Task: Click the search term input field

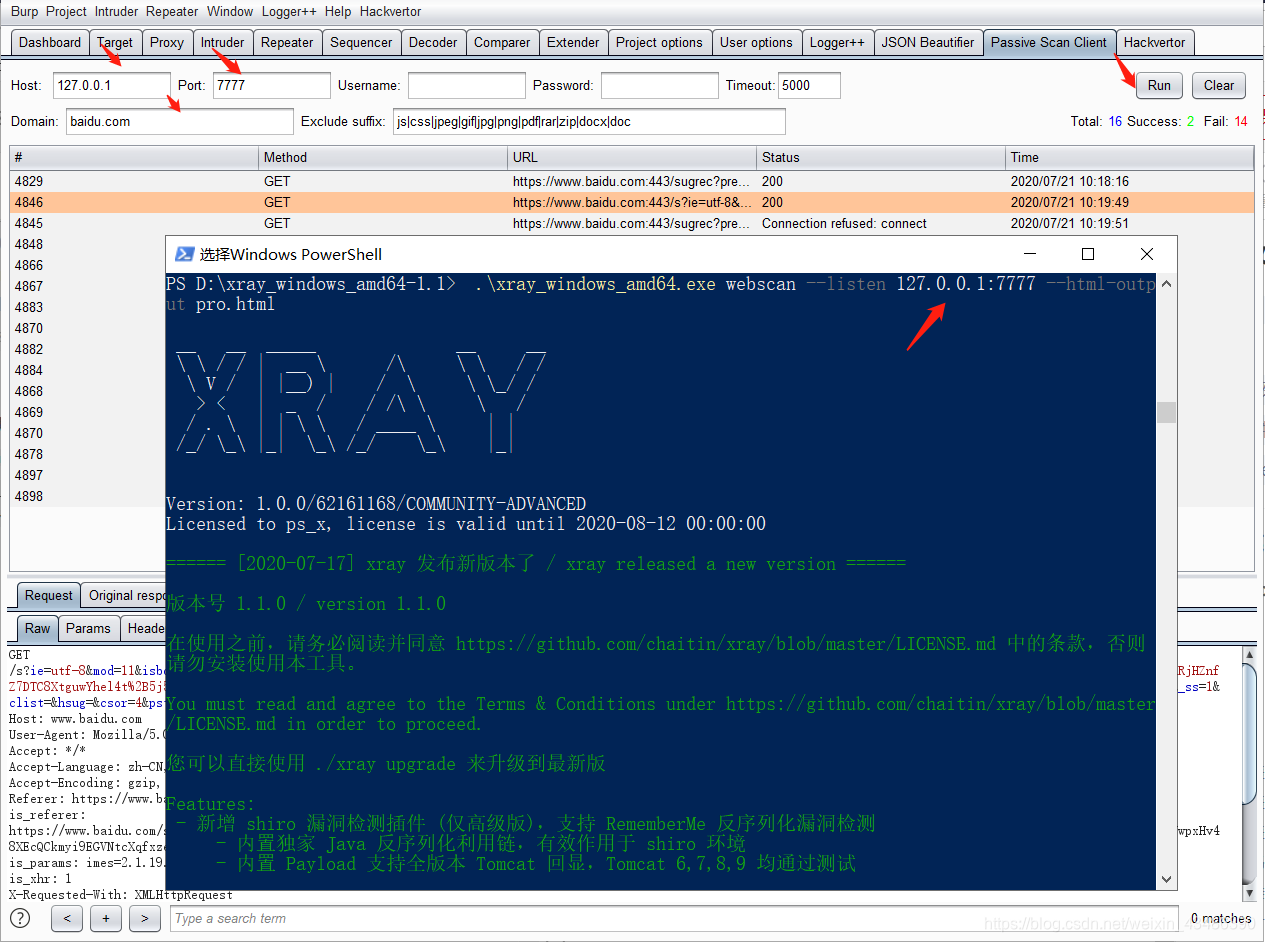Action: click(400, 918)
